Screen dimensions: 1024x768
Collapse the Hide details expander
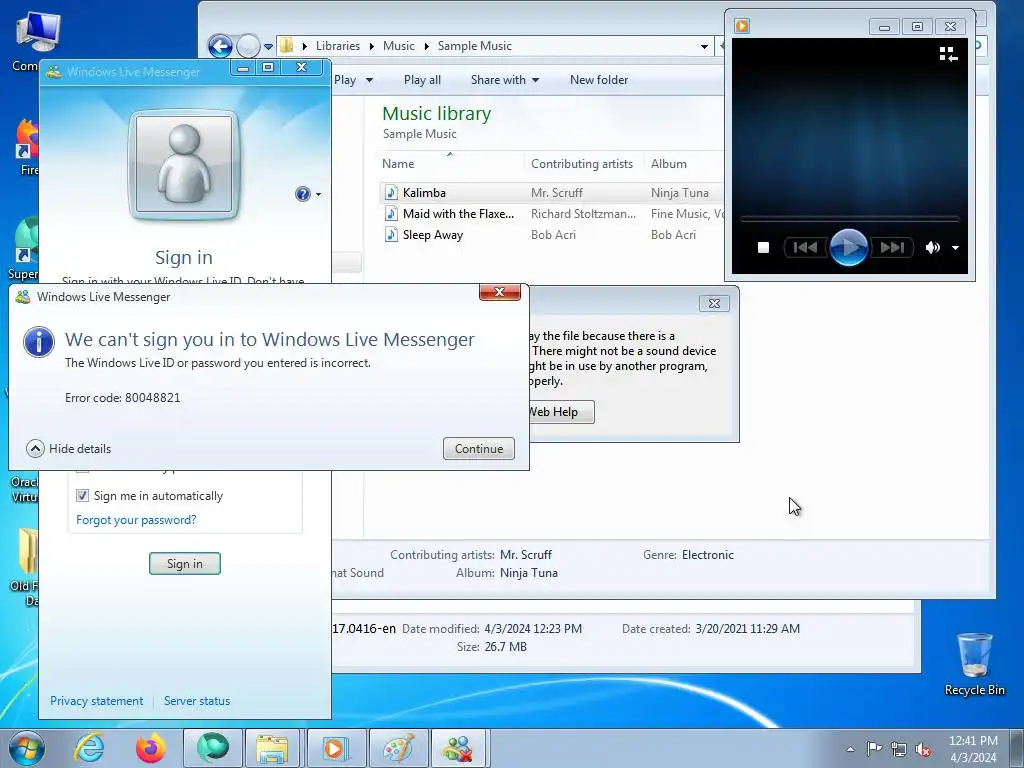(69, 449)
